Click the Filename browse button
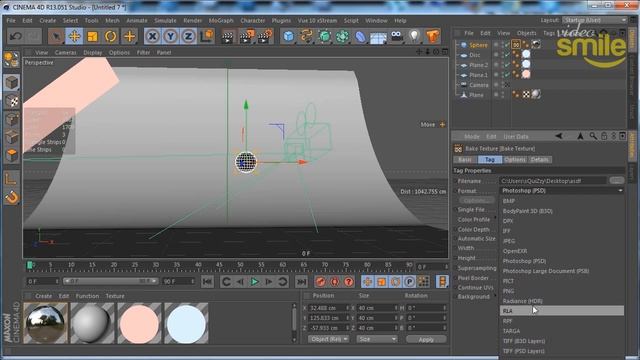The width and height of the screenshot is (640, 360). click(x=616, y=180)
